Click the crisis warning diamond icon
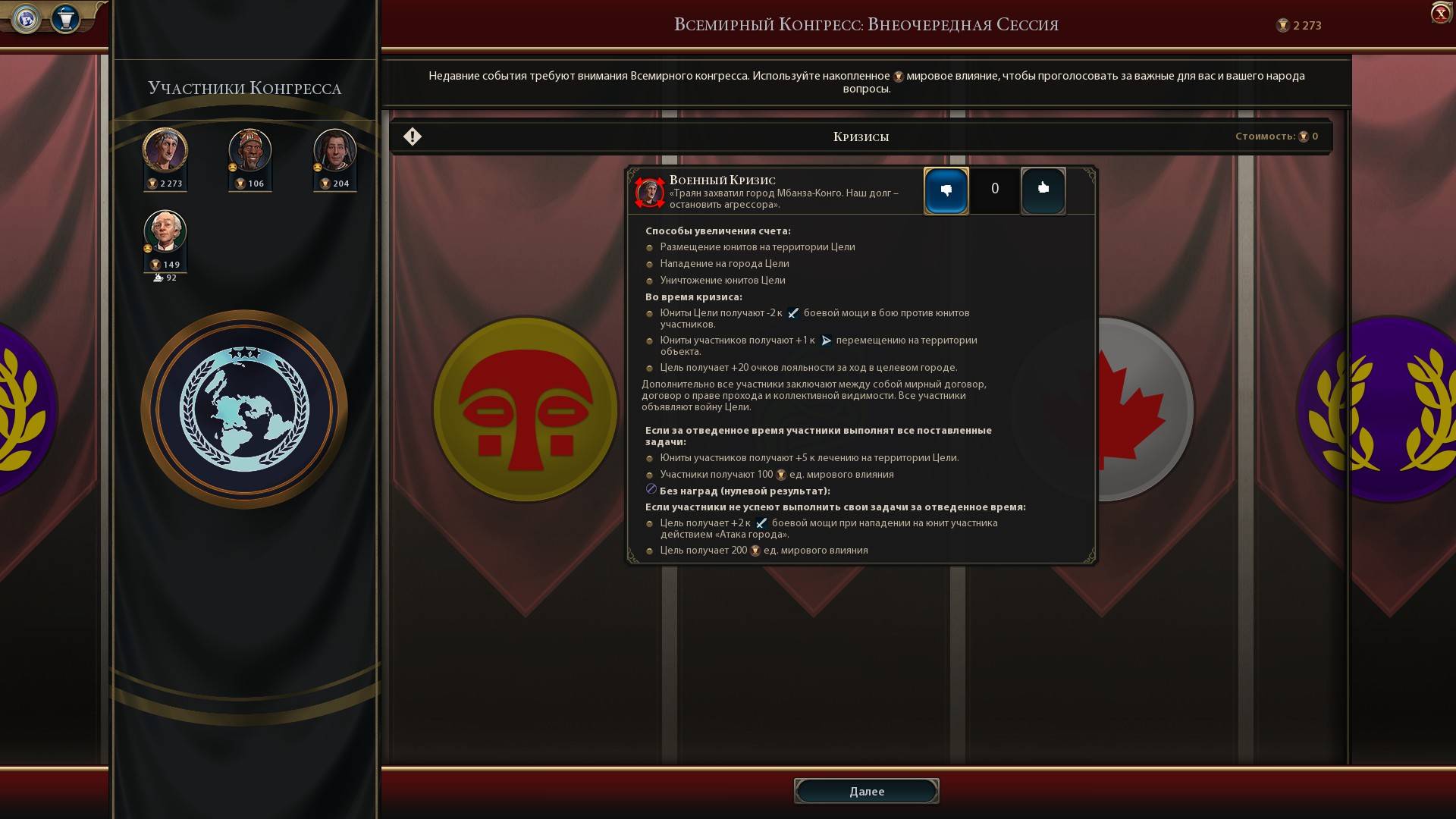The height and width of the screenshot is (819, 1456). coord(413,136)
